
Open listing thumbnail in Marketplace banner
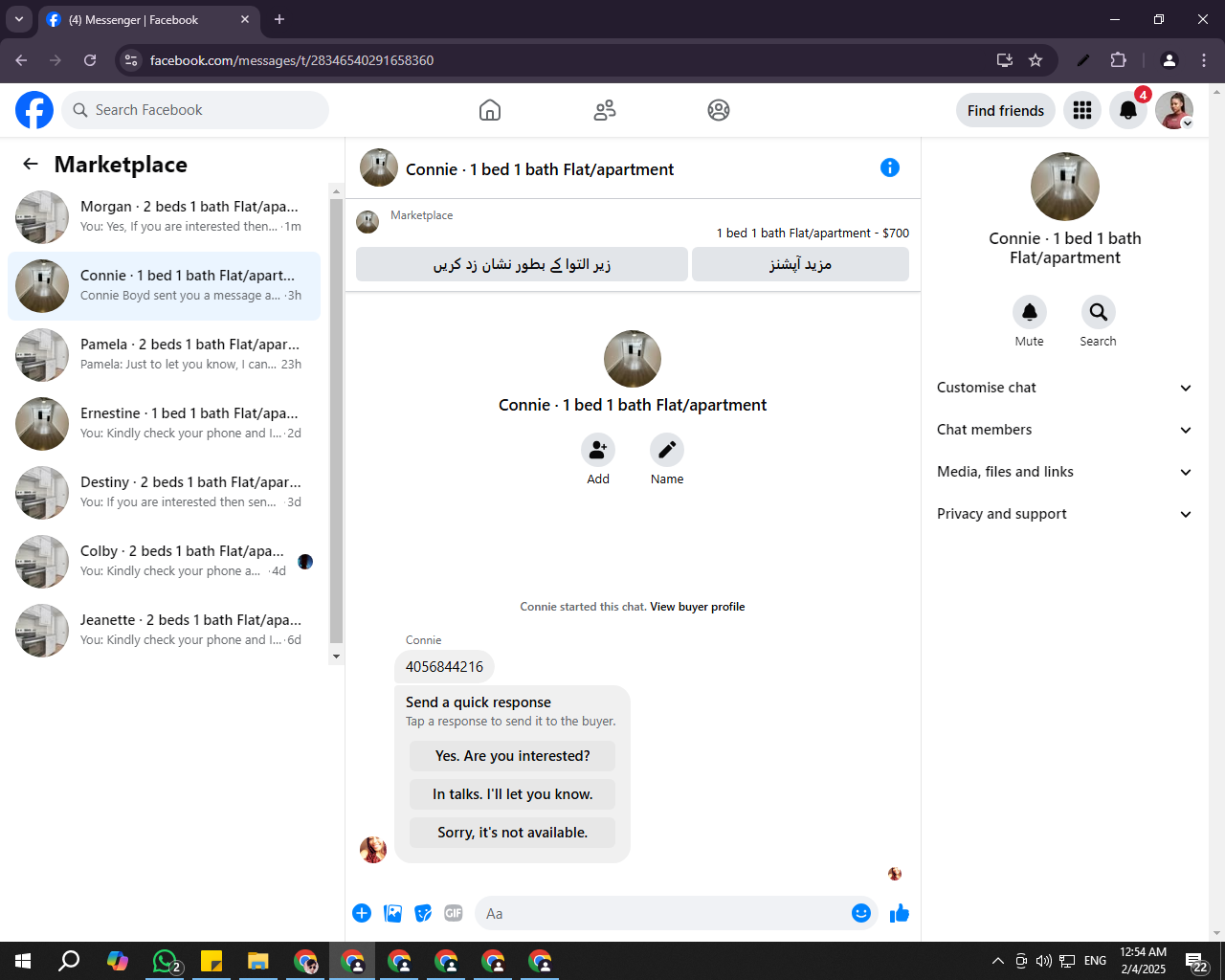pos(367,222)
